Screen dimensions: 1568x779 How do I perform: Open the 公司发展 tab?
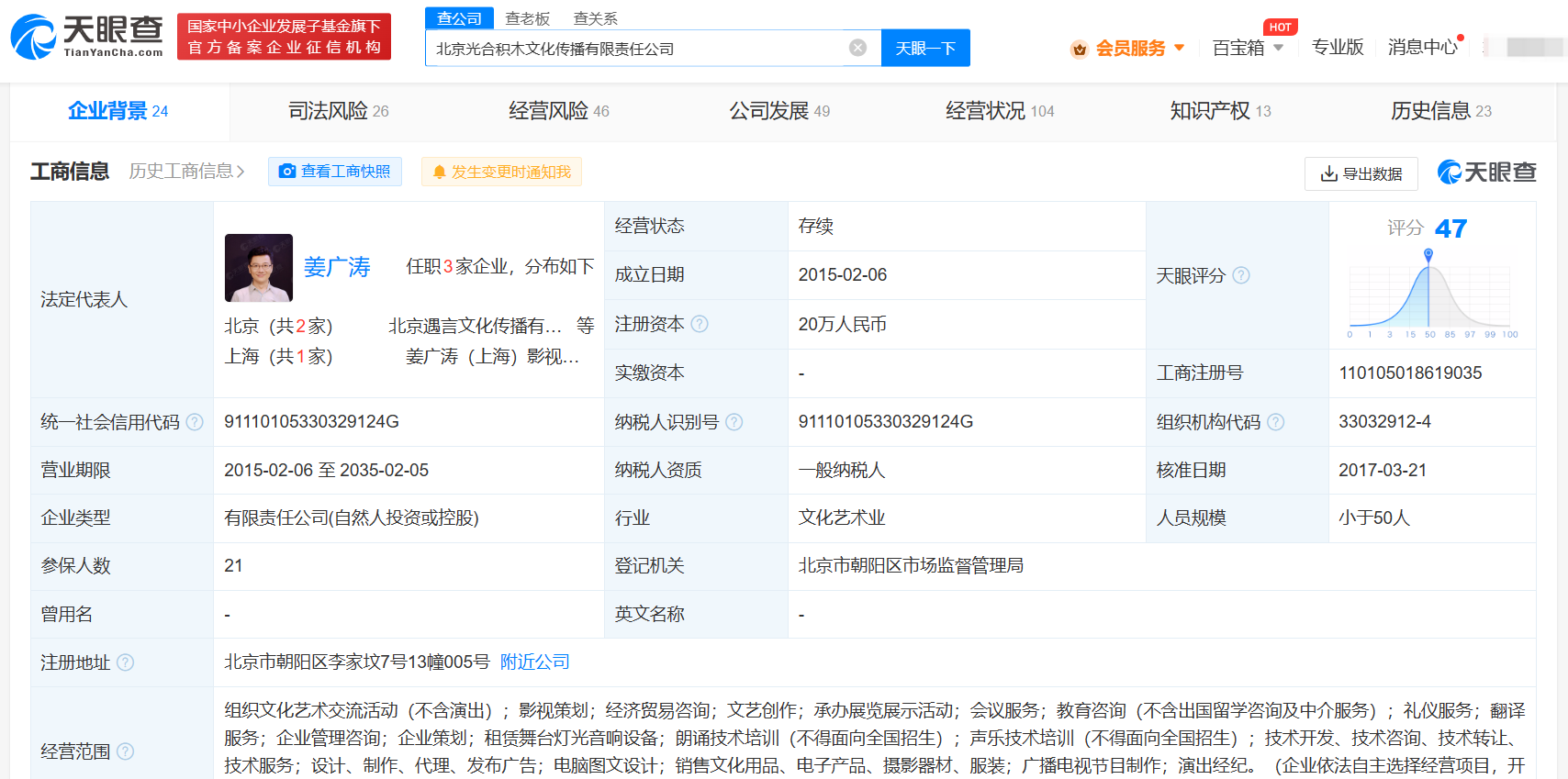point(779,111)
